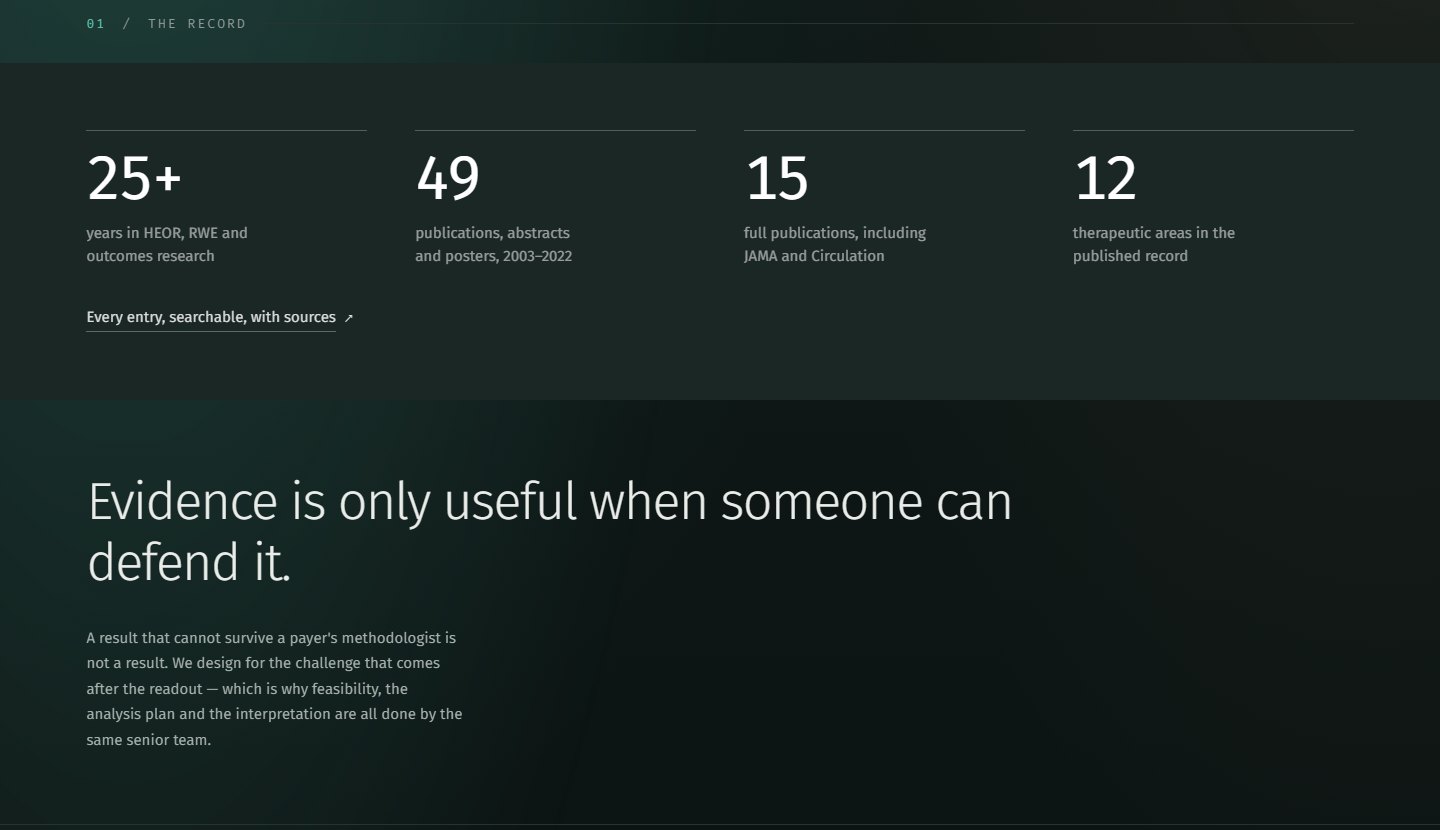This screenshot has width=1440, height=830.
Task: Select the '12' therapeutic areas number
Action: pos(1105,179)
